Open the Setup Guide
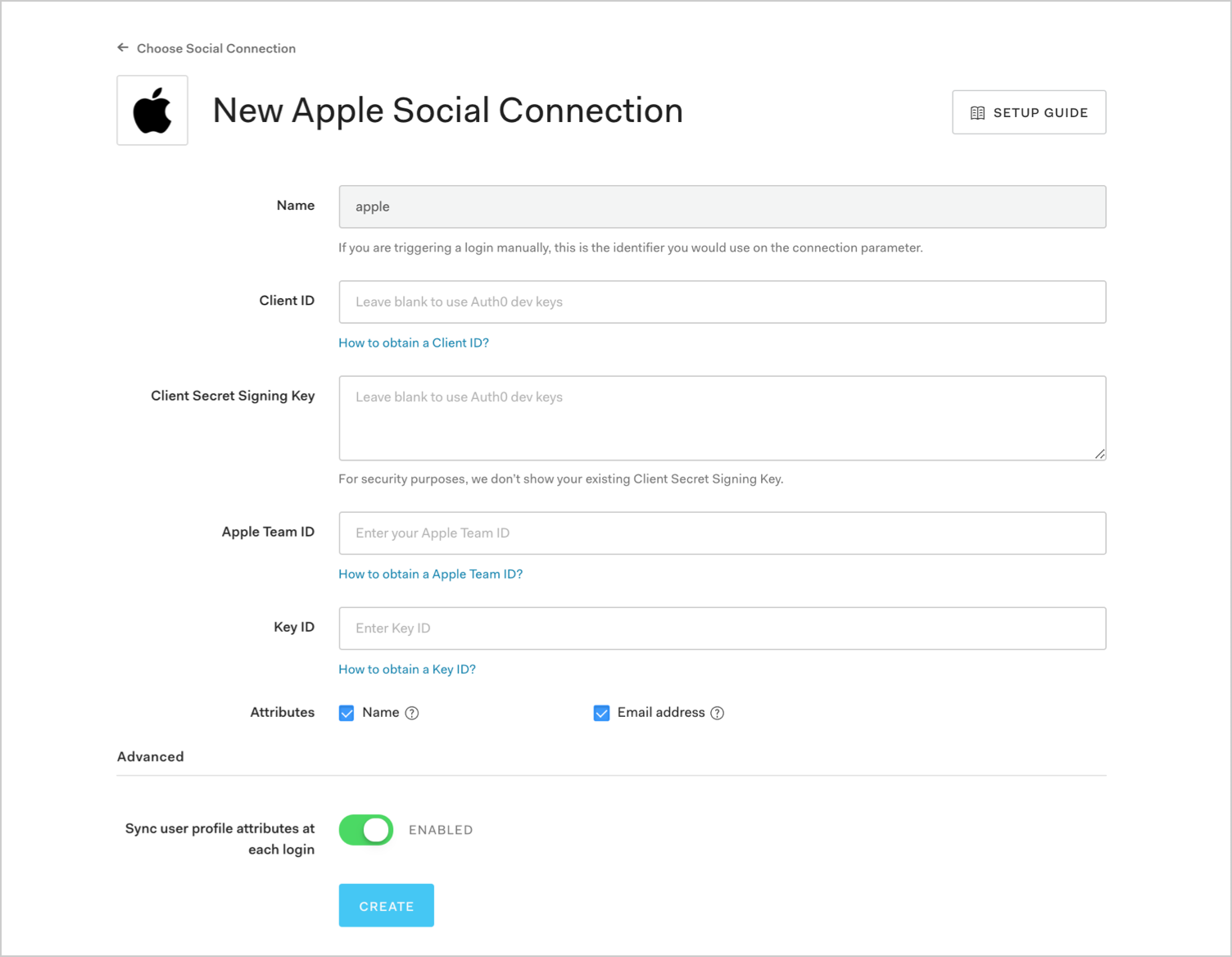 [x=1029, y=112]
